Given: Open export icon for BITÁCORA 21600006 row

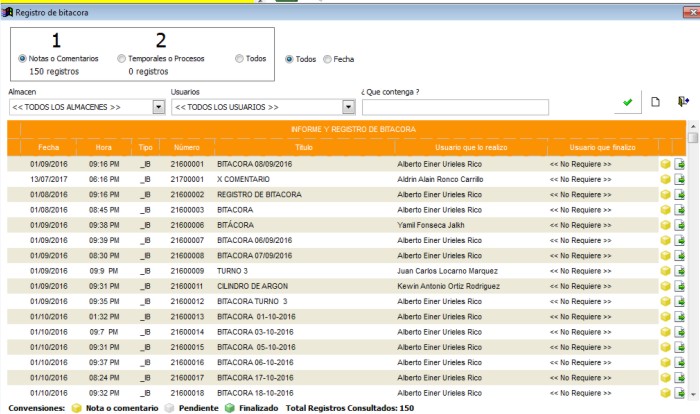Looking at the screenshot, I should [679, 225].
